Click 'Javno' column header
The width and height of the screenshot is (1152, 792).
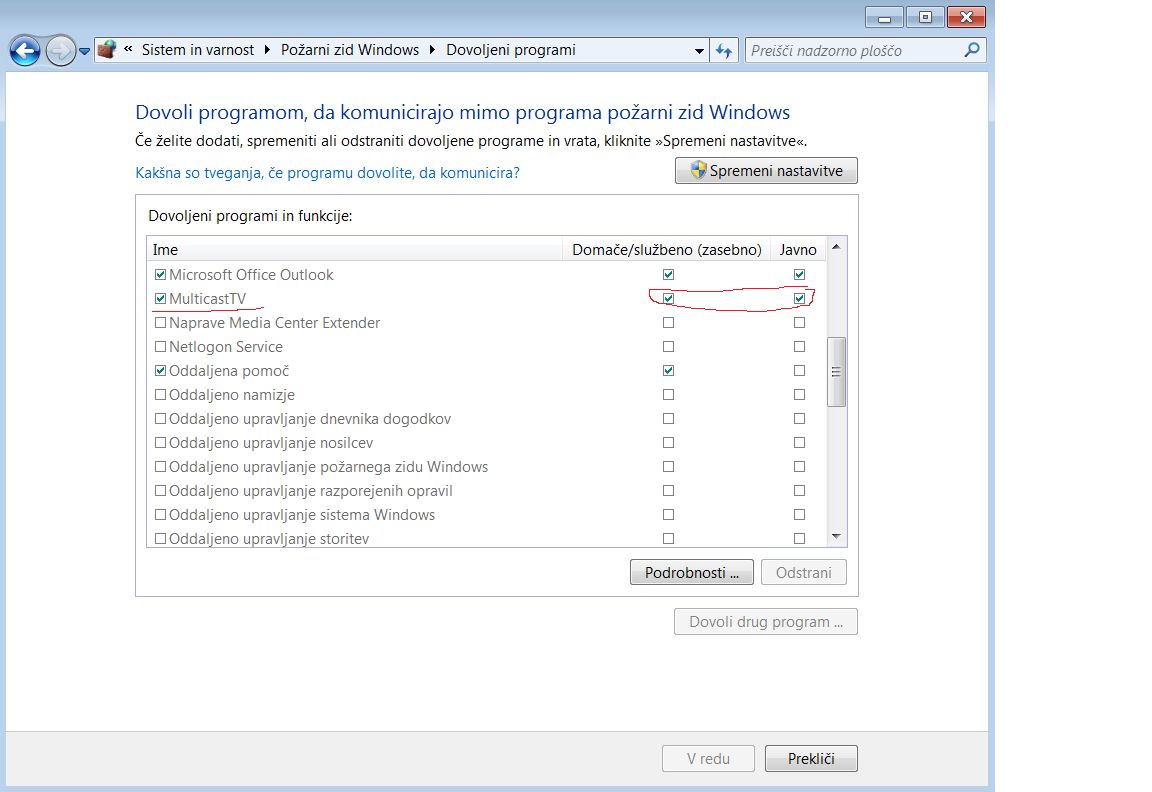tap(798, 250)
